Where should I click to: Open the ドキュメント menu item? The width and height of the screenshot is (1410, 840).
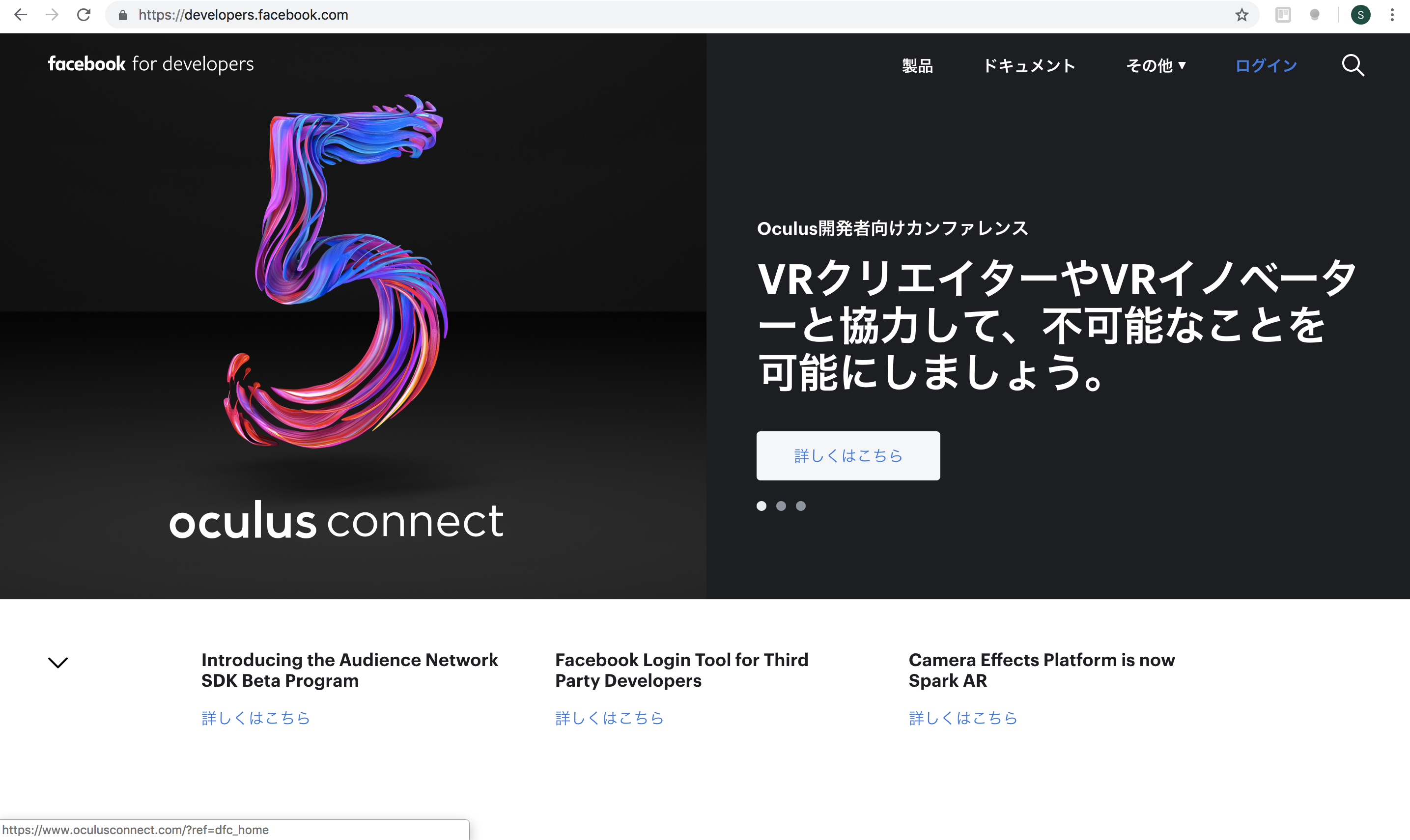(x=1029, y=66)
